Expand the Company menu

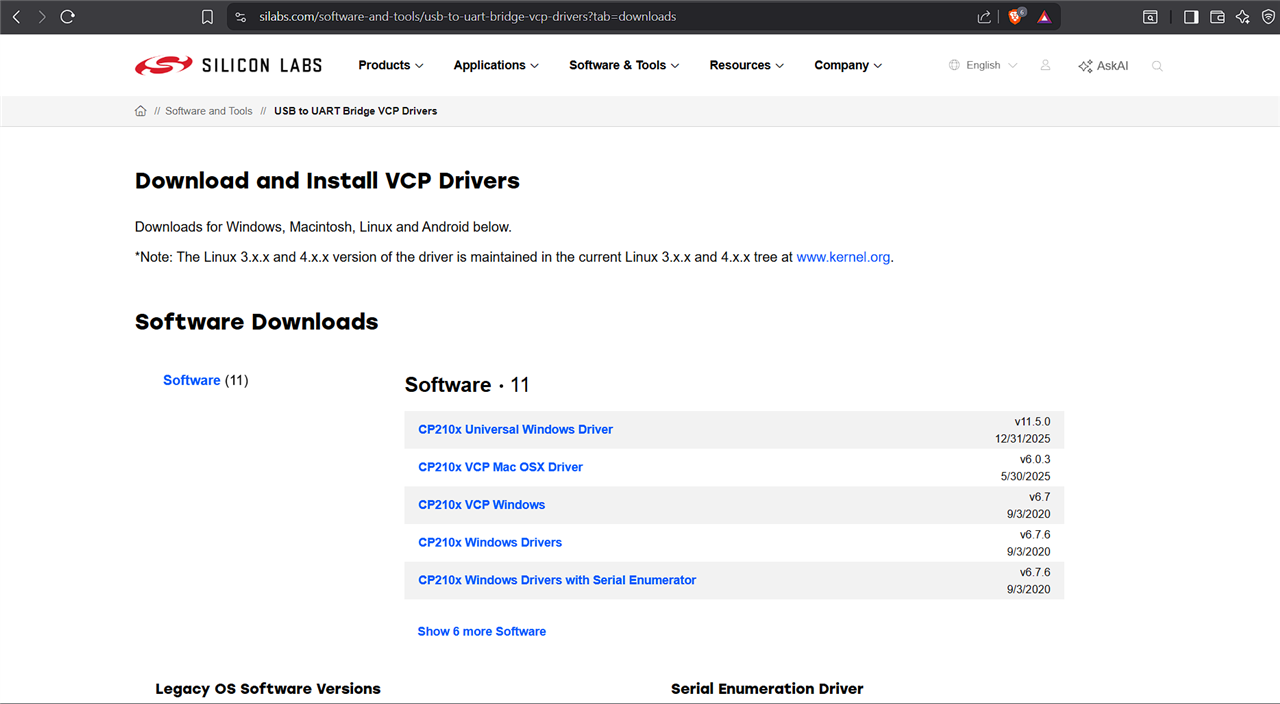coord(848,65)
